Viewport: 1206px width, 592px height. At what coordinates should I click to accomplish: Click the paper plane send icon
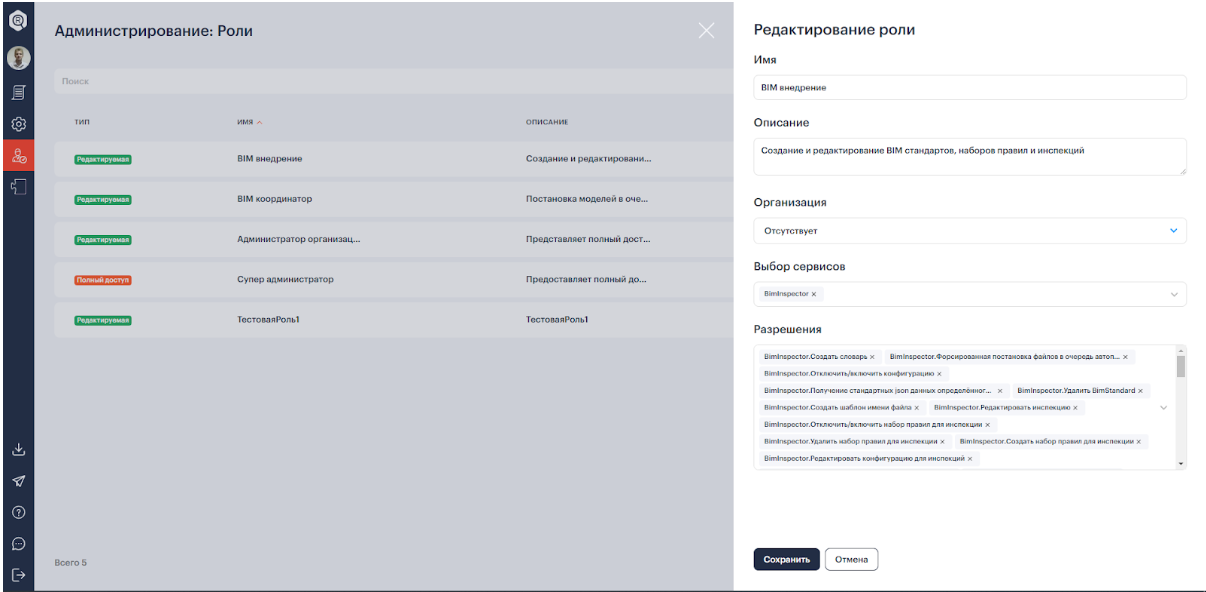pyautogui.click(x=18, y=481)
